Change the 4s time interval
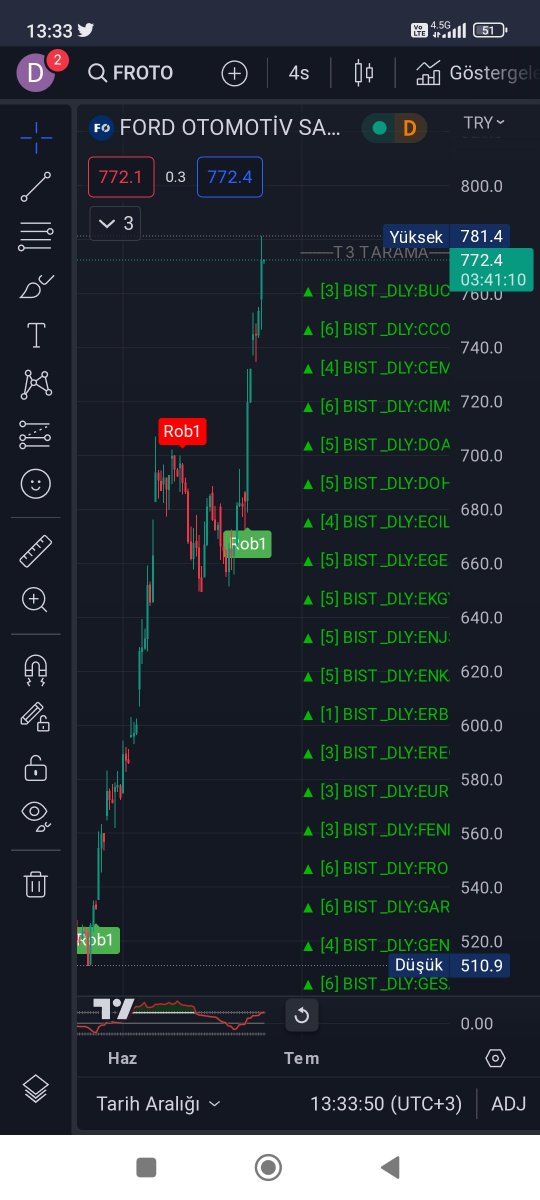 pyautogui.click(x=299, y=73)
